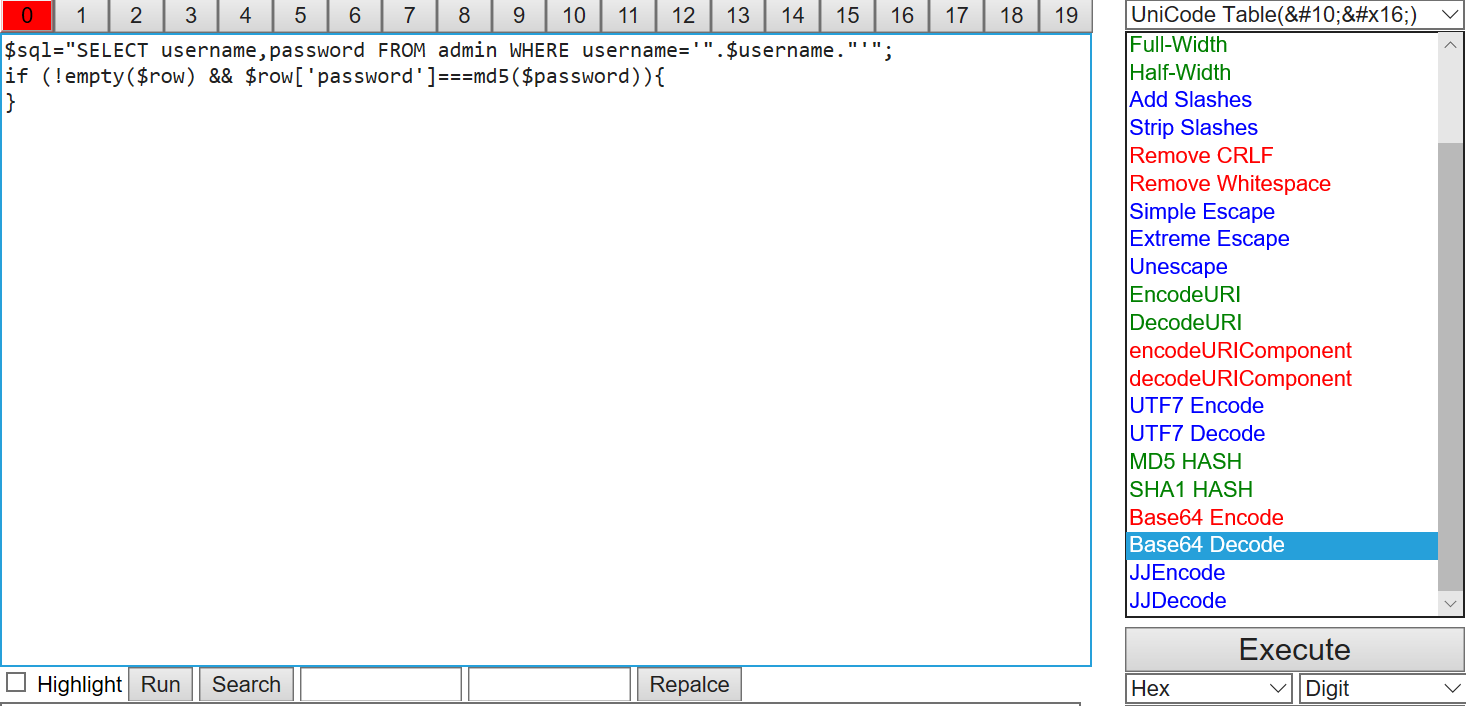Switch to tab 16
Viewport: 1466px width, 706px height.
(x=902, y=15)
